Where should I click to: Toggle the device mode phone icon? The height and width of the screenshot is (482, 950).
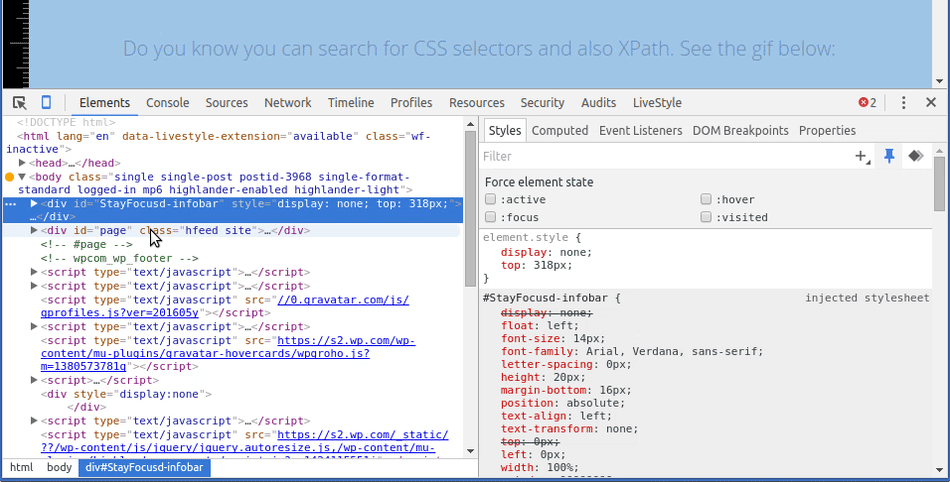[x=46, y=103]
